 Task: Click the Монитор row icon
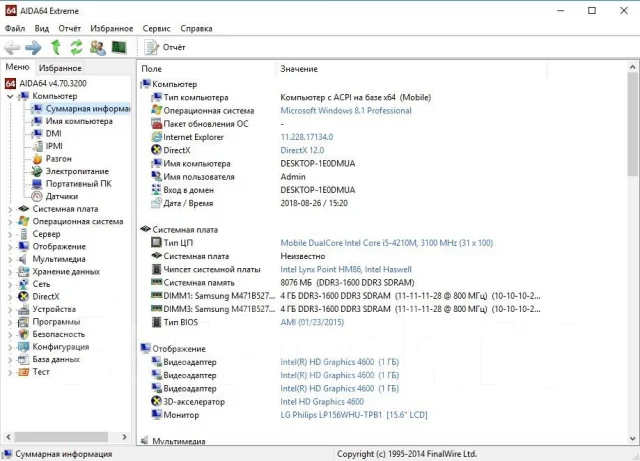156,415
